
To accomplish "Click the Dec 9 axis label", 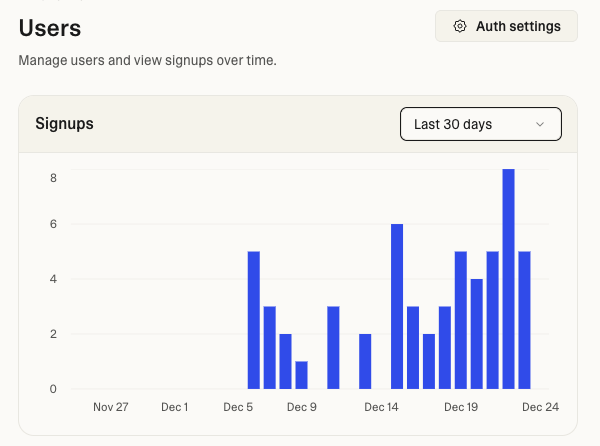I will pos(302,407).
